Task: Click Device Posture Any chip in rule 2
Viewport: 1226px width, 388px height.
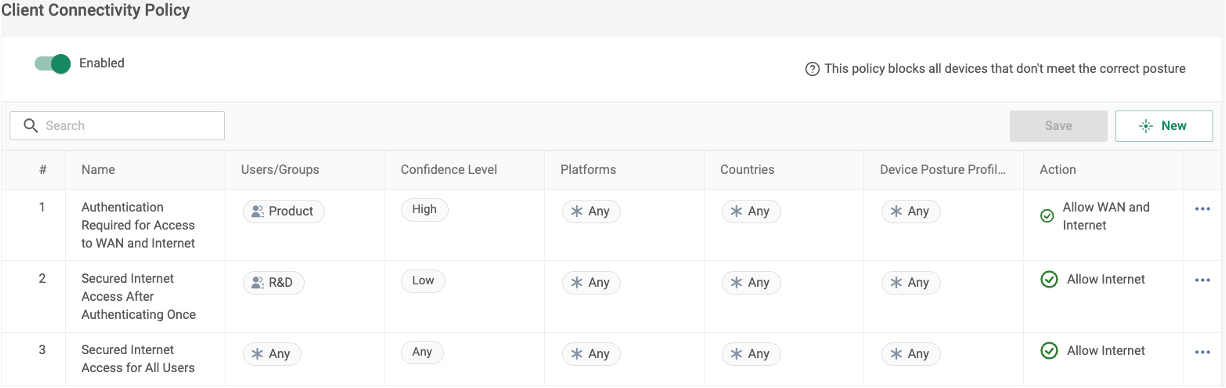Action: [x=911, y=283]
